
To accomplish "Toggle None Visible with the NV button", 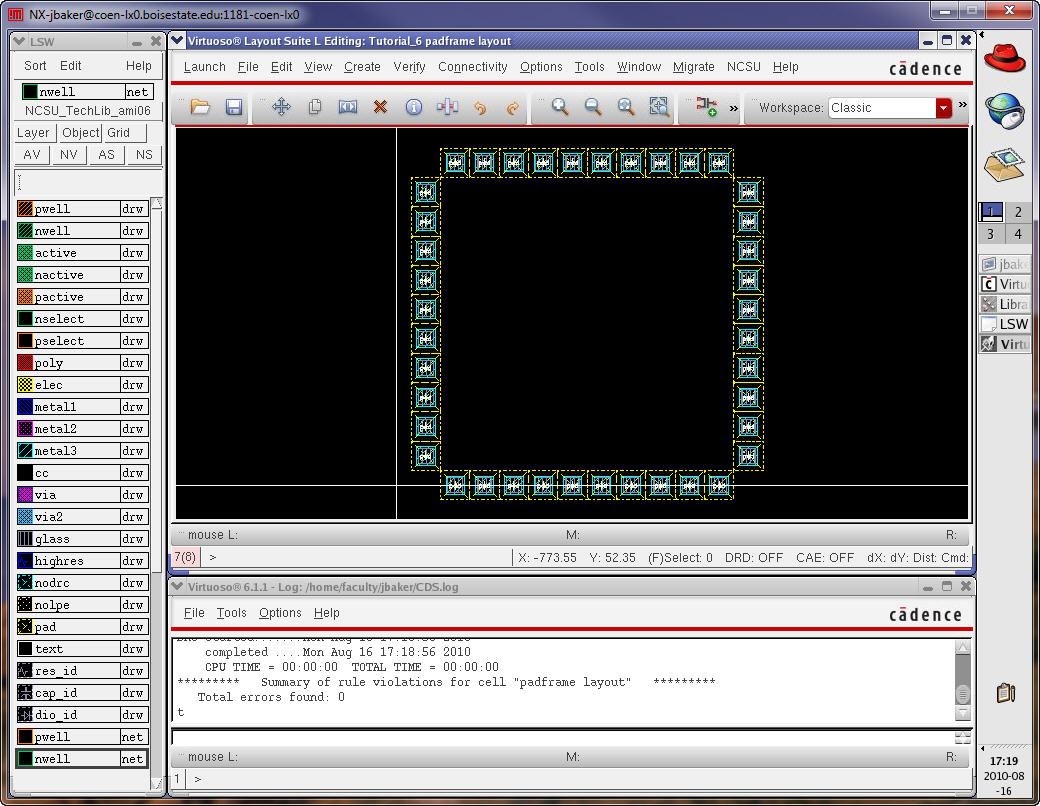I will point(69,155).
